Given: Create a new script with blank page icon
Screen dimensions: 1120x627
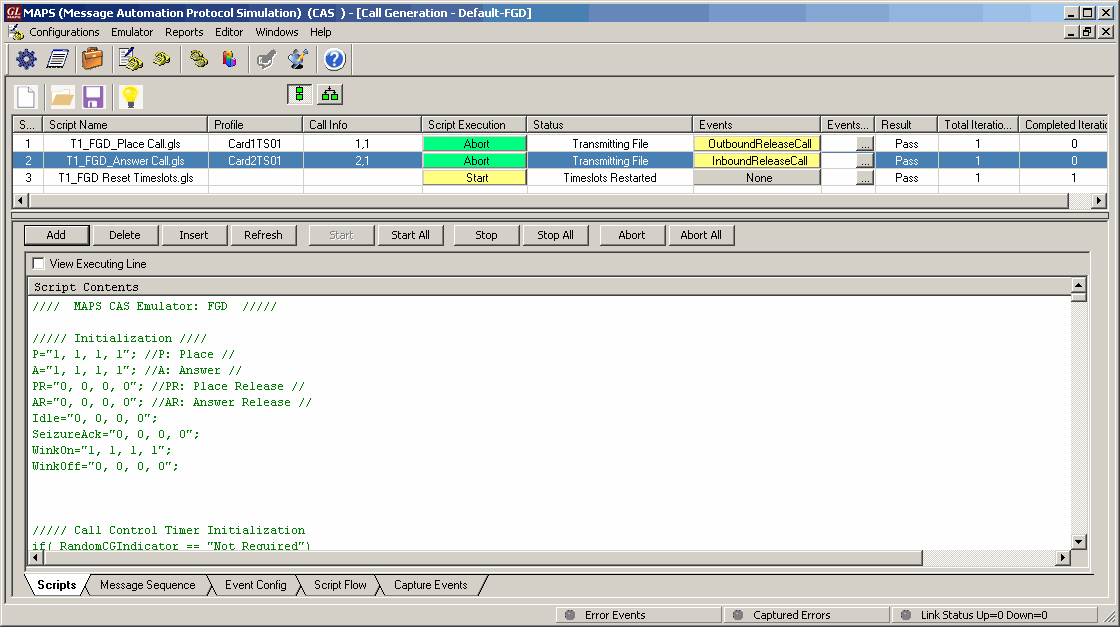Looking at the screenshot, I should (x=26, y=96).
